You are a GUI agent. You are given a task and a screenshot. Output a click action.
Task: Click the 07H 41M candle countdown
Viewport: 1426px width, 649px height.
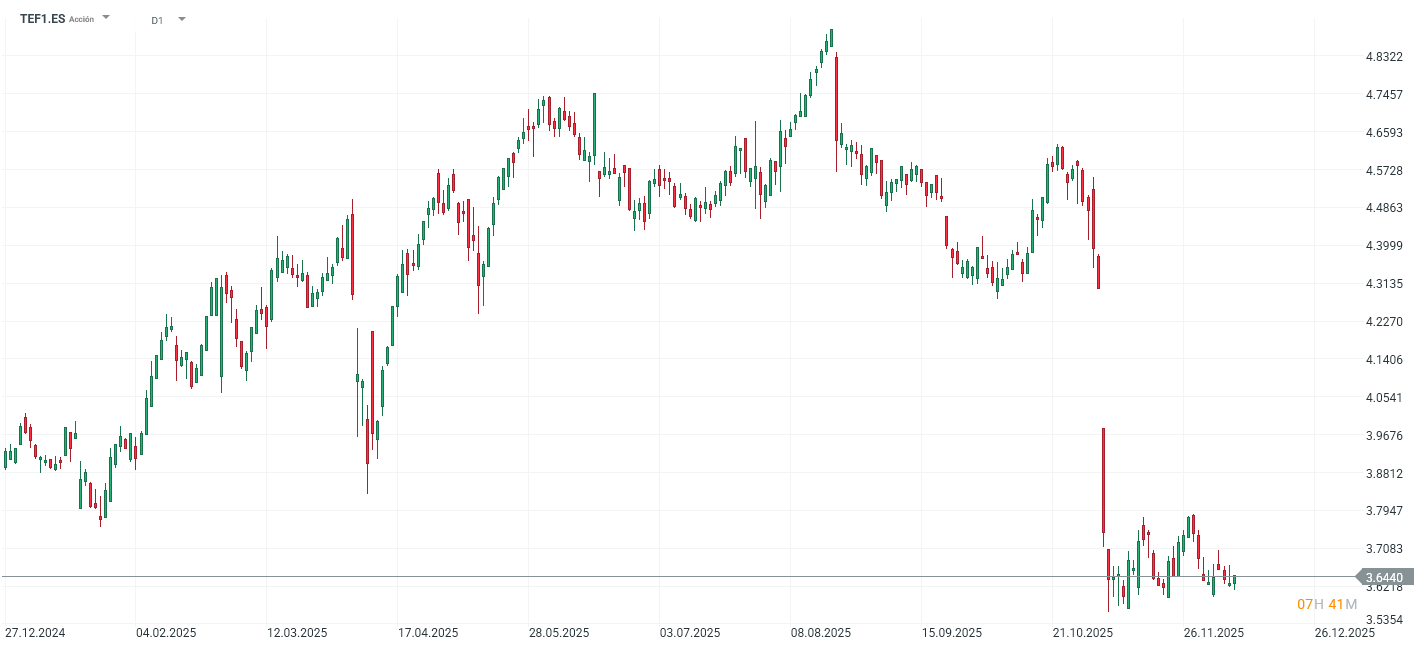1326,604
